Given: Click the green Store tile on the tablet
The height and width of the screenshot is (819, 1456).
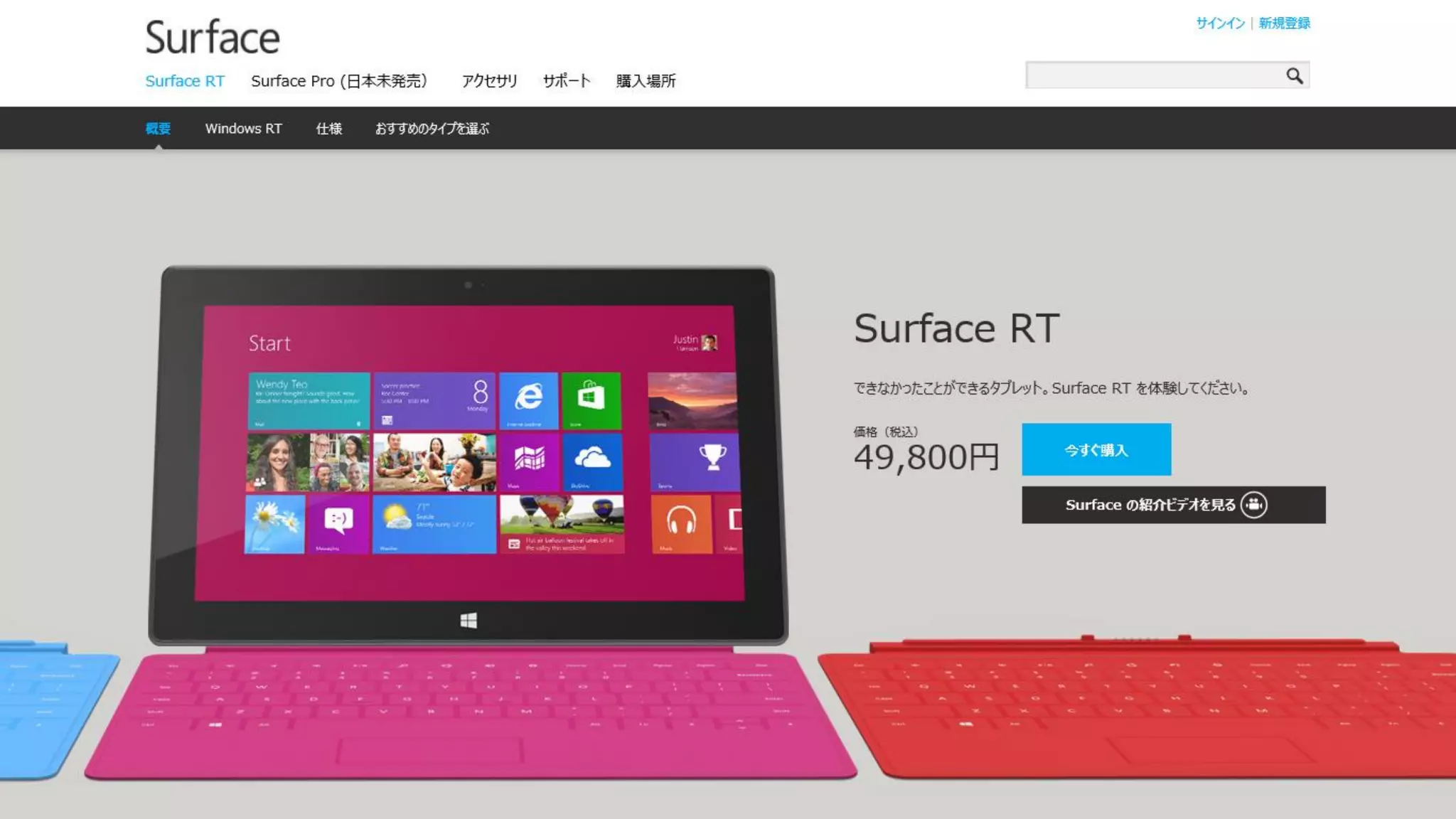Looking at the screenshot, I should coord(591,400).
